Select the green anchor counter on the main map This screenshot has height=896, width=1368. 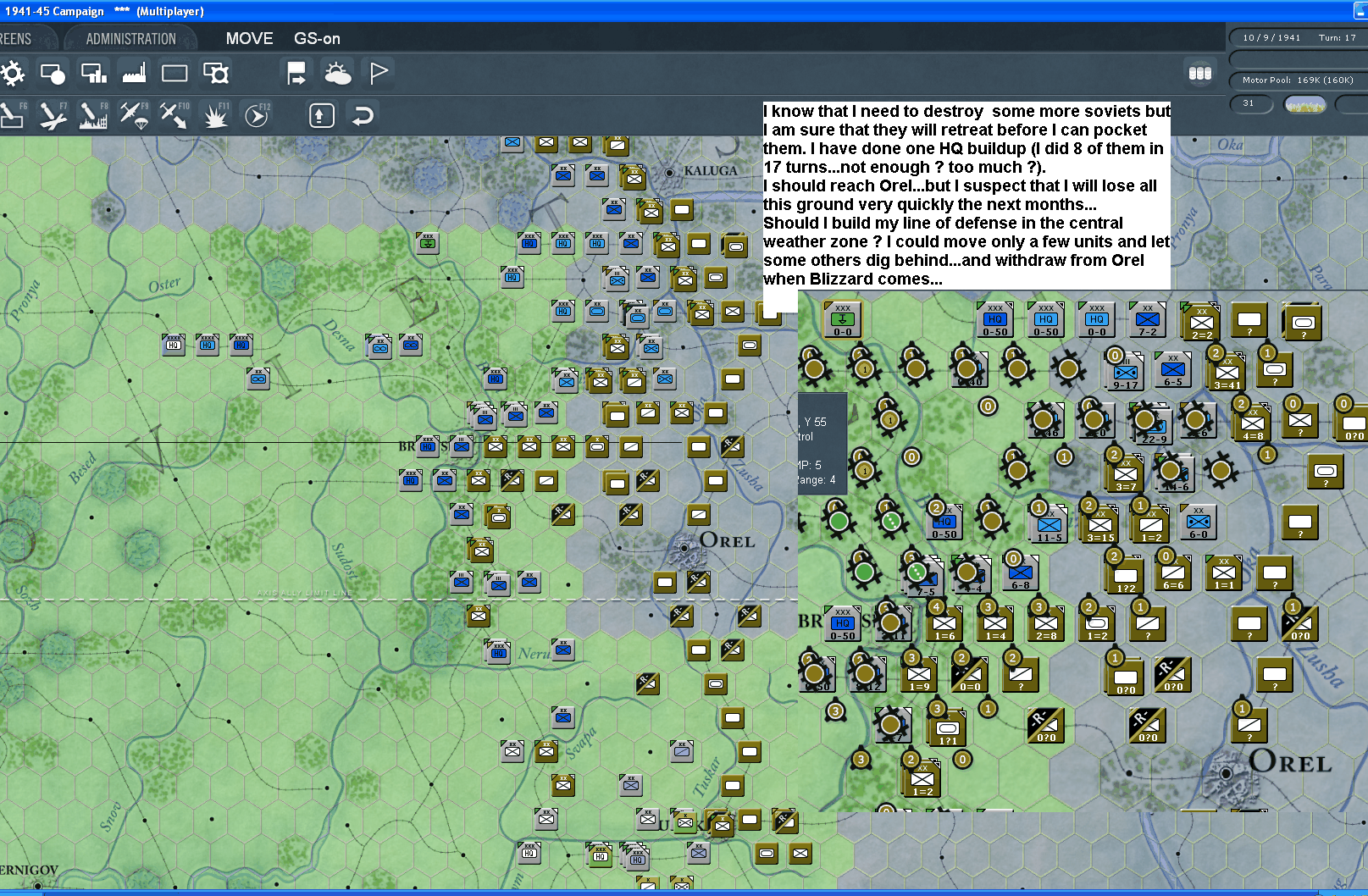tap(428, 244)
